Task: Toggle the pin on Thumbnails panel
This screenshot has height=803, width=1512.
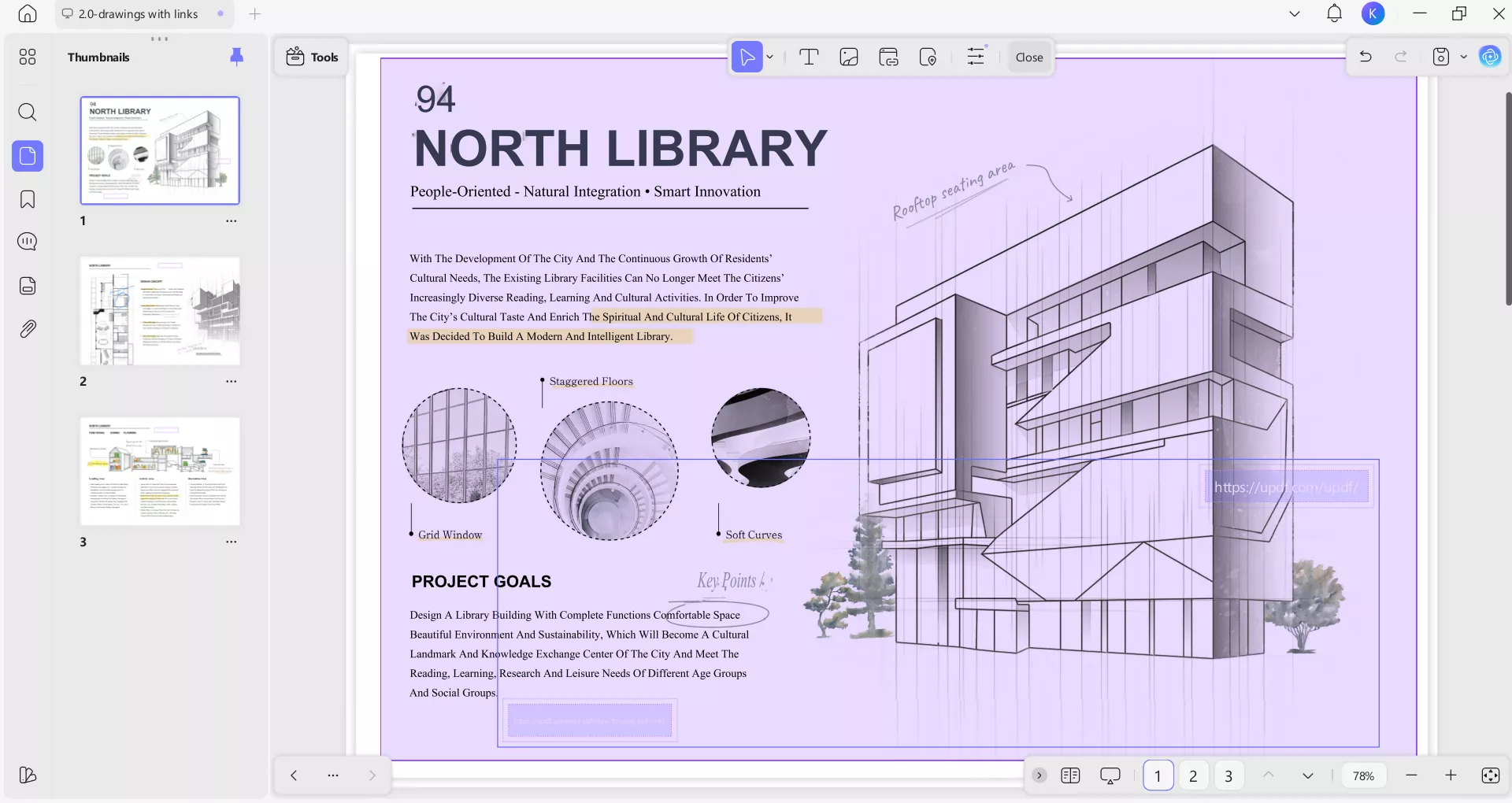Action: [x=236, y=57]
